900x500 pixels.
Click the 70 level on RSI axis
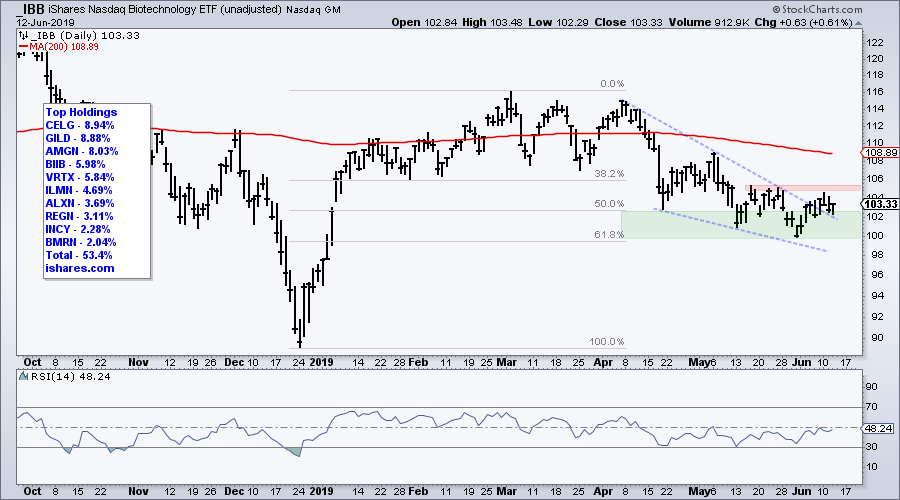(871, 407)
